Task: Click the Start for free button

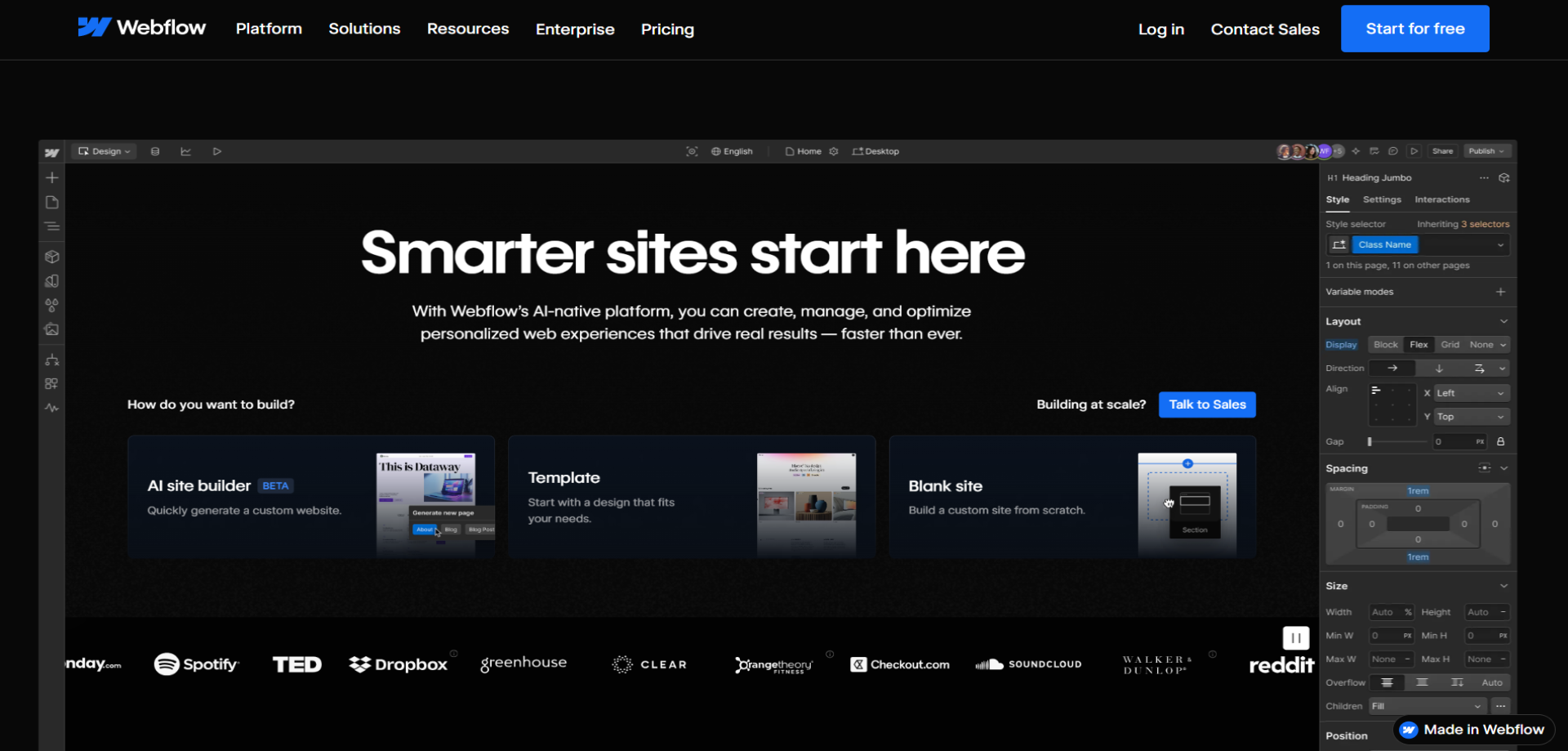Action: click(x=1414, y=29)
